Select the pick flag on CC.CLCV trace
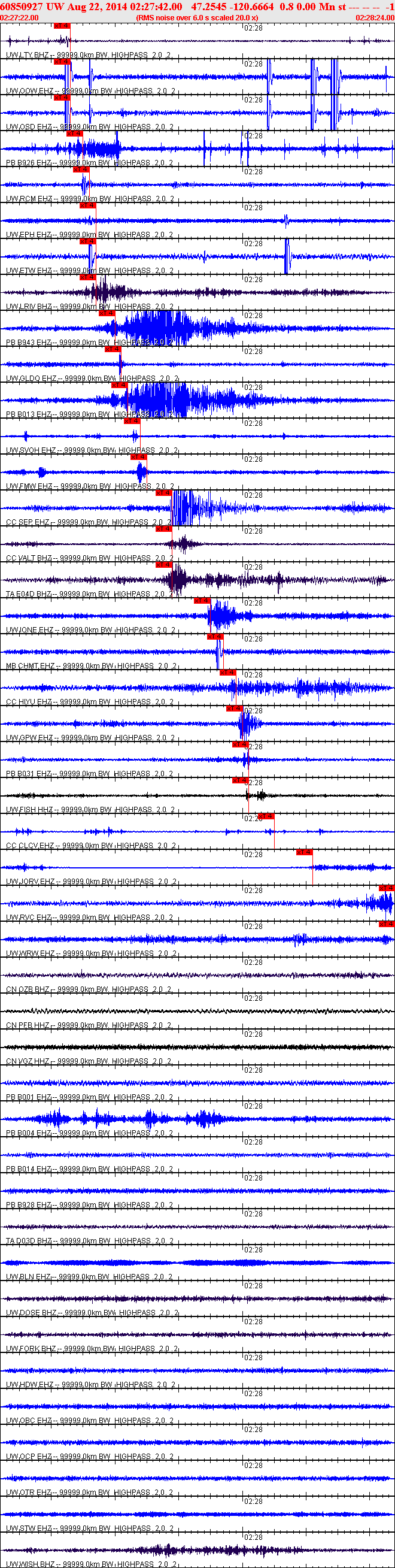 coord(266,816)
